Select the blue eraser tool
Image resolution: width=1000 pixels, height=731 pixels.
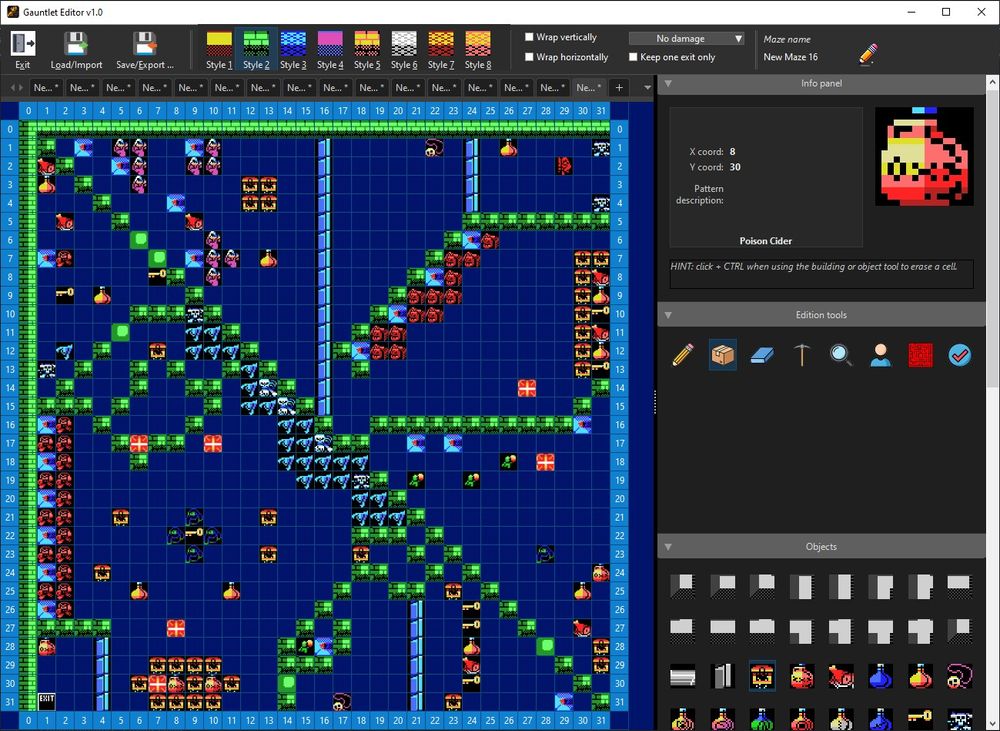762,355
